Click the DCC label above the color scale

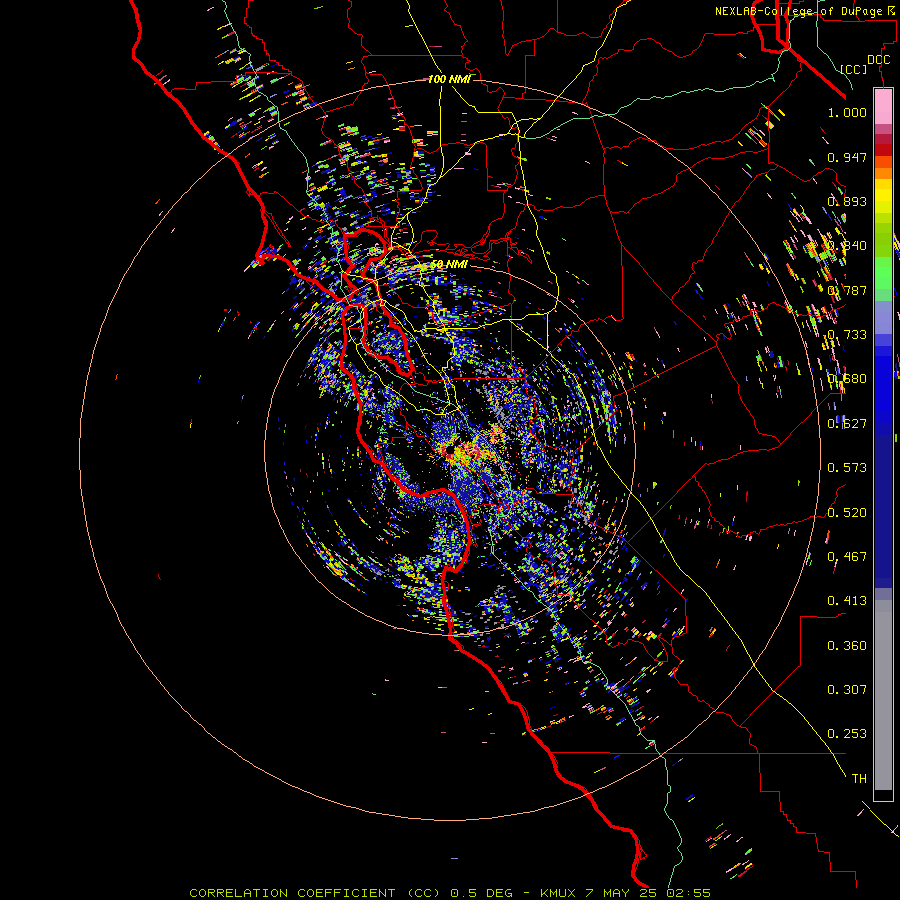[879, 60]
